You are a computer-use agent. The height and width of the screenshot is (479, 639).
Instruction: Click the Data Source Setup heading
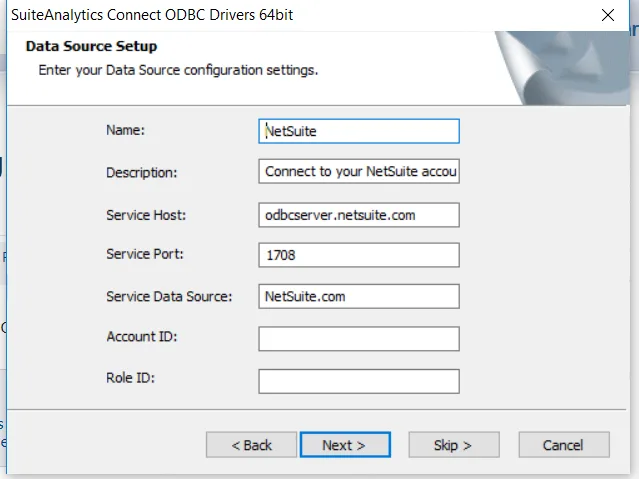(91, 46)
